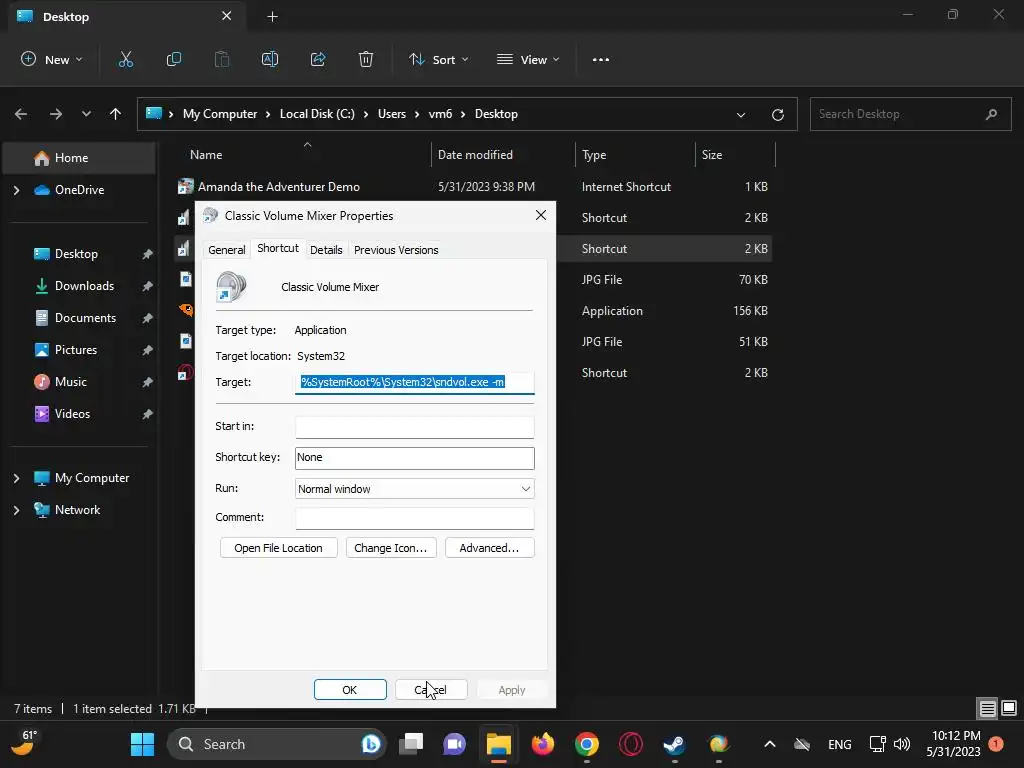Click Cancel in the Properties dialog
Viewport: 1024px width, 768px height.
pyautogui.click(x=431, y=690)
